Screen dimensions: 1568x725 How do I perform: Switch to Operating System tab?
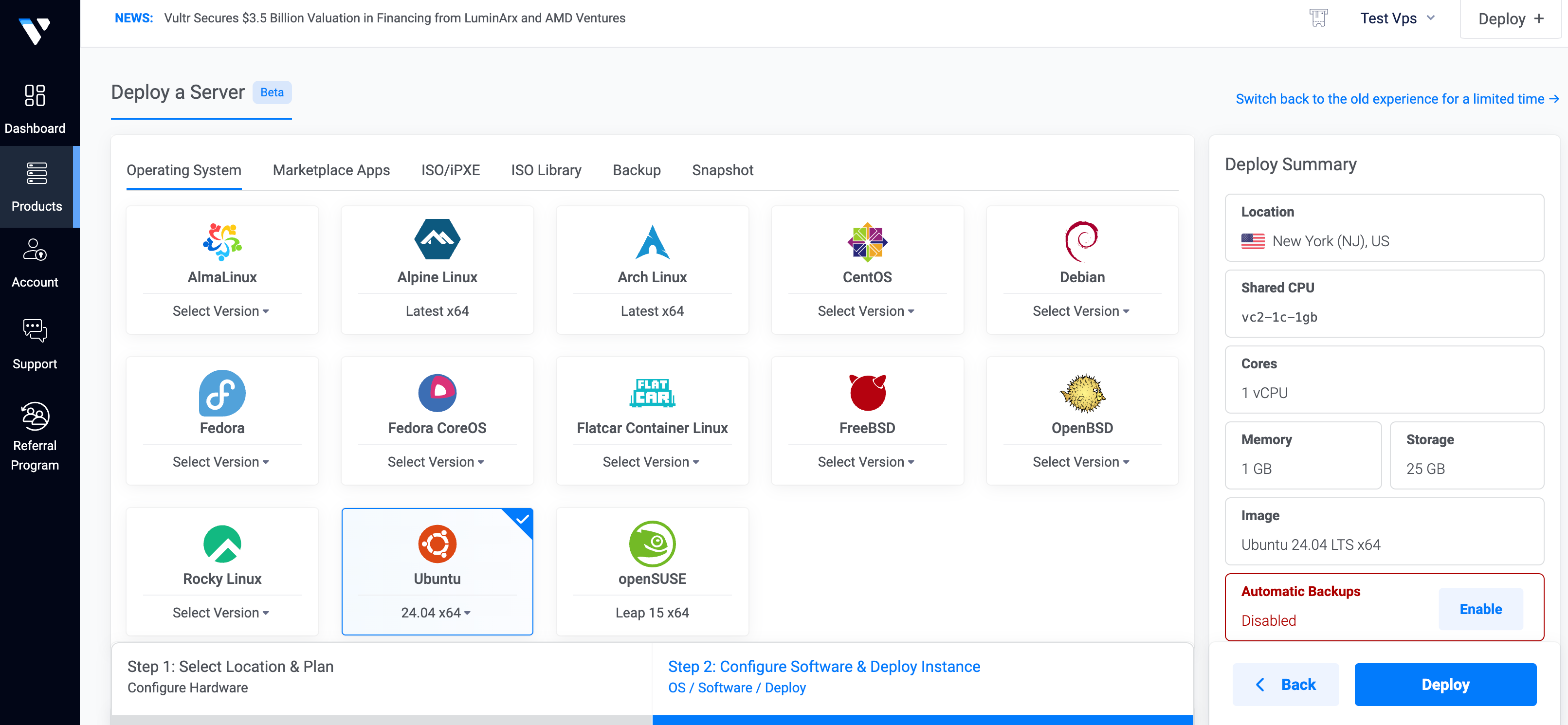pyautogui.click(x=184, y=170)
